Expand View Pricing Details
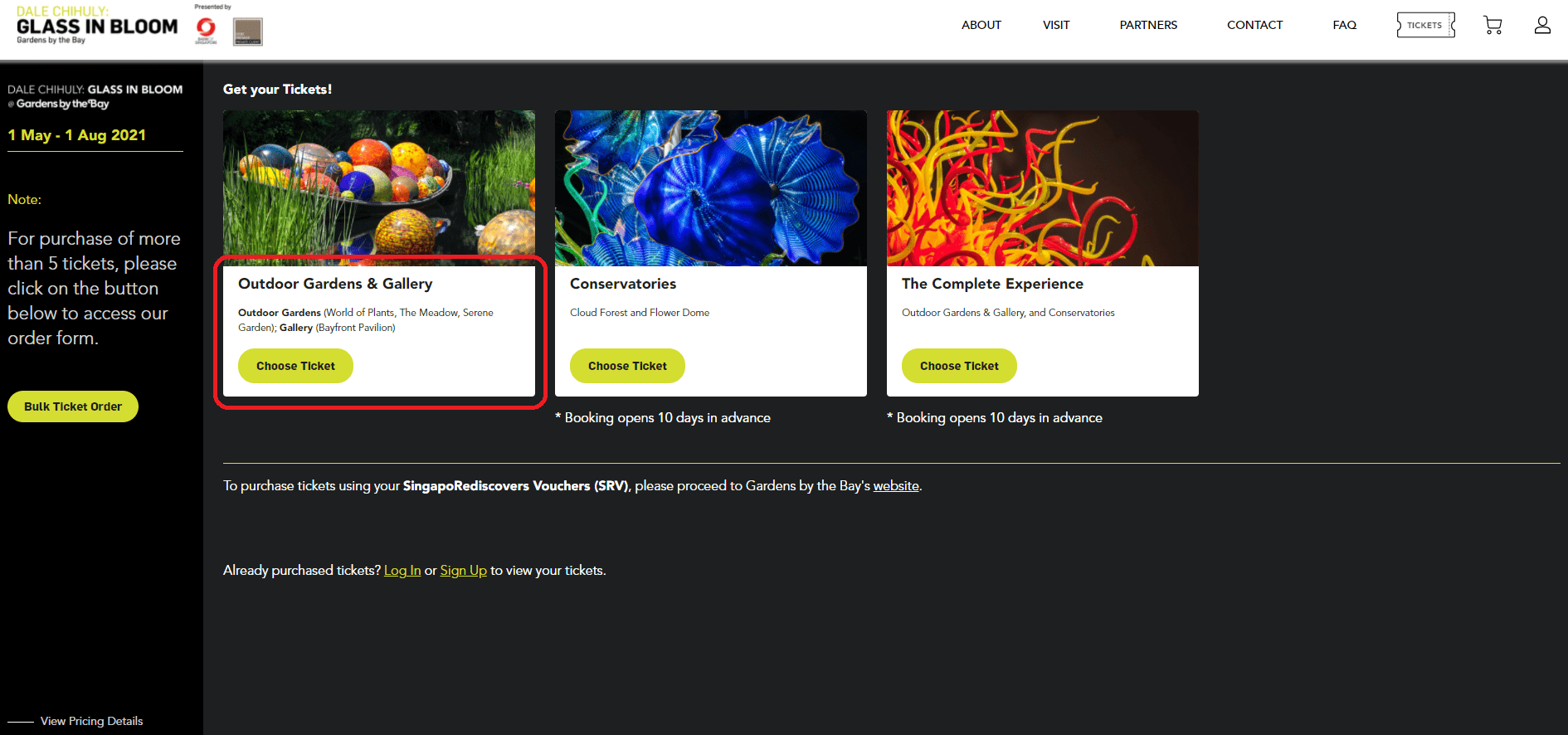The image size is (1568, 735). (x=91, y=721)
